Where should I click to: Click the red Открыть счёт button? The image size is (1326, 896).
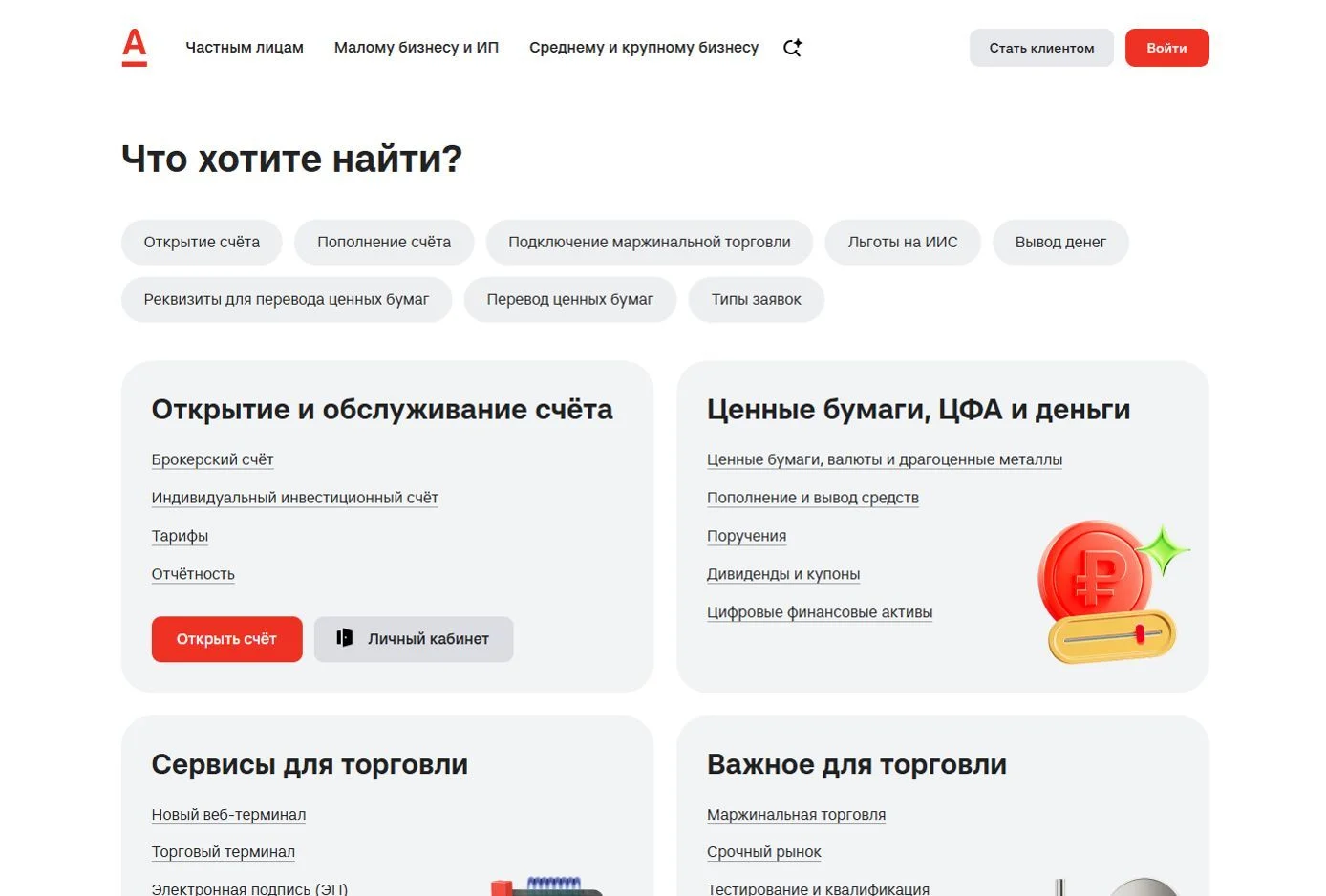(x=226, y=639)
